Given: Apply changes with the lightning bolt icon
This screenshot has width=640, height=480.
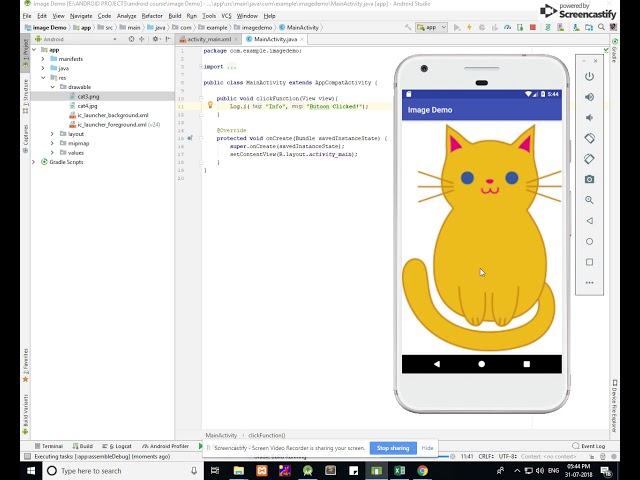Looking at the screenshot, I should (x=469, y=27).
